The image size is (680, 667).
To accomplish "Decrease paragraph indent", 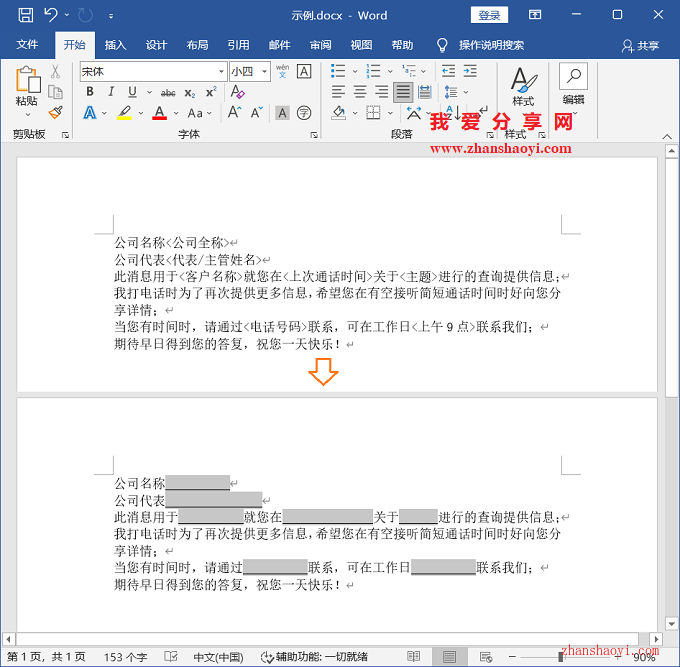I will coord(448,71).
